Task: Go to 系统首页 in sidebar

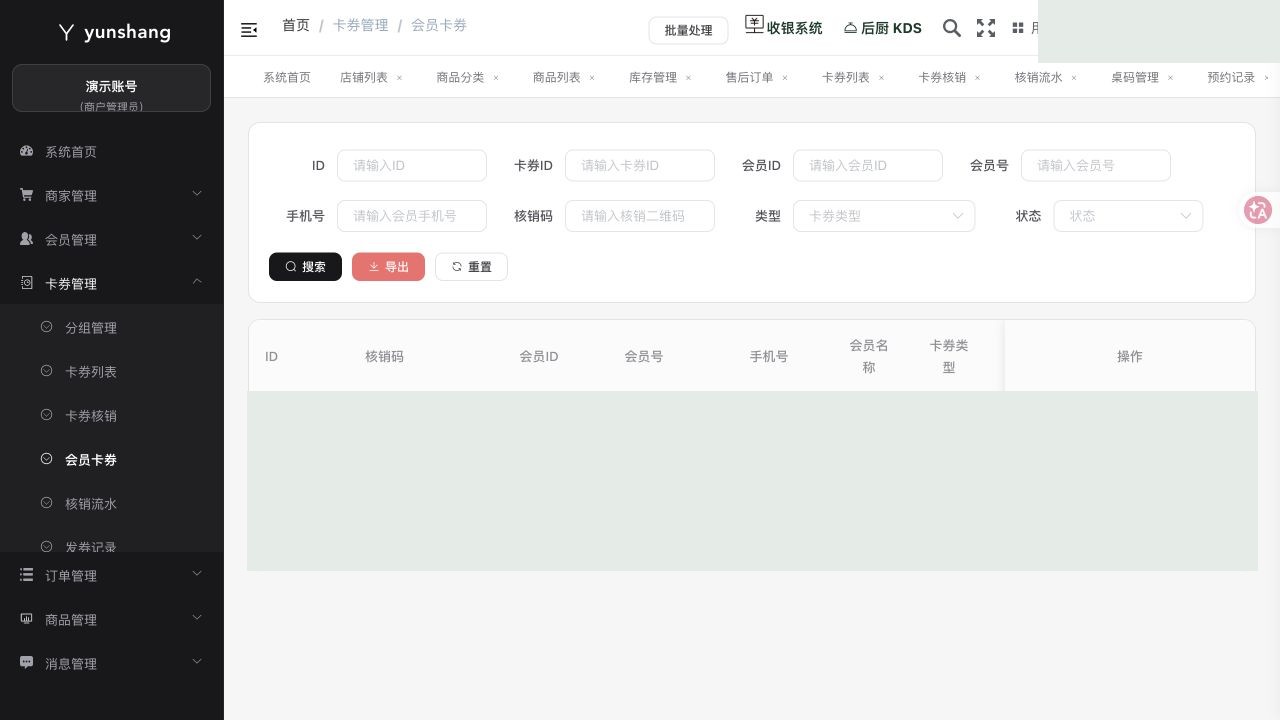Action: 112,152
